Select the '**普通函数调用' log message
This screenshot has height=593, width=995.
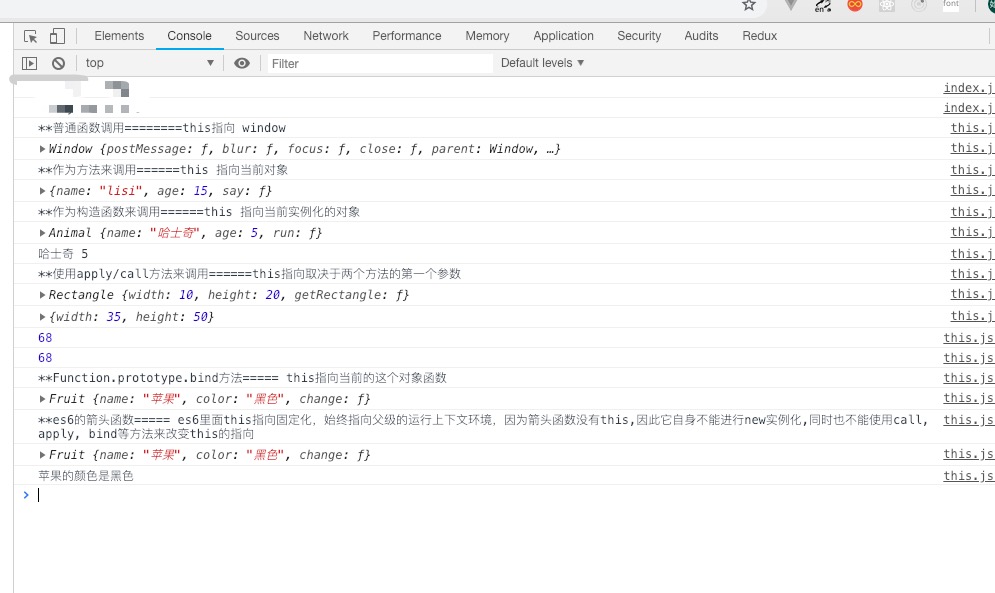(x=162, y=128)
